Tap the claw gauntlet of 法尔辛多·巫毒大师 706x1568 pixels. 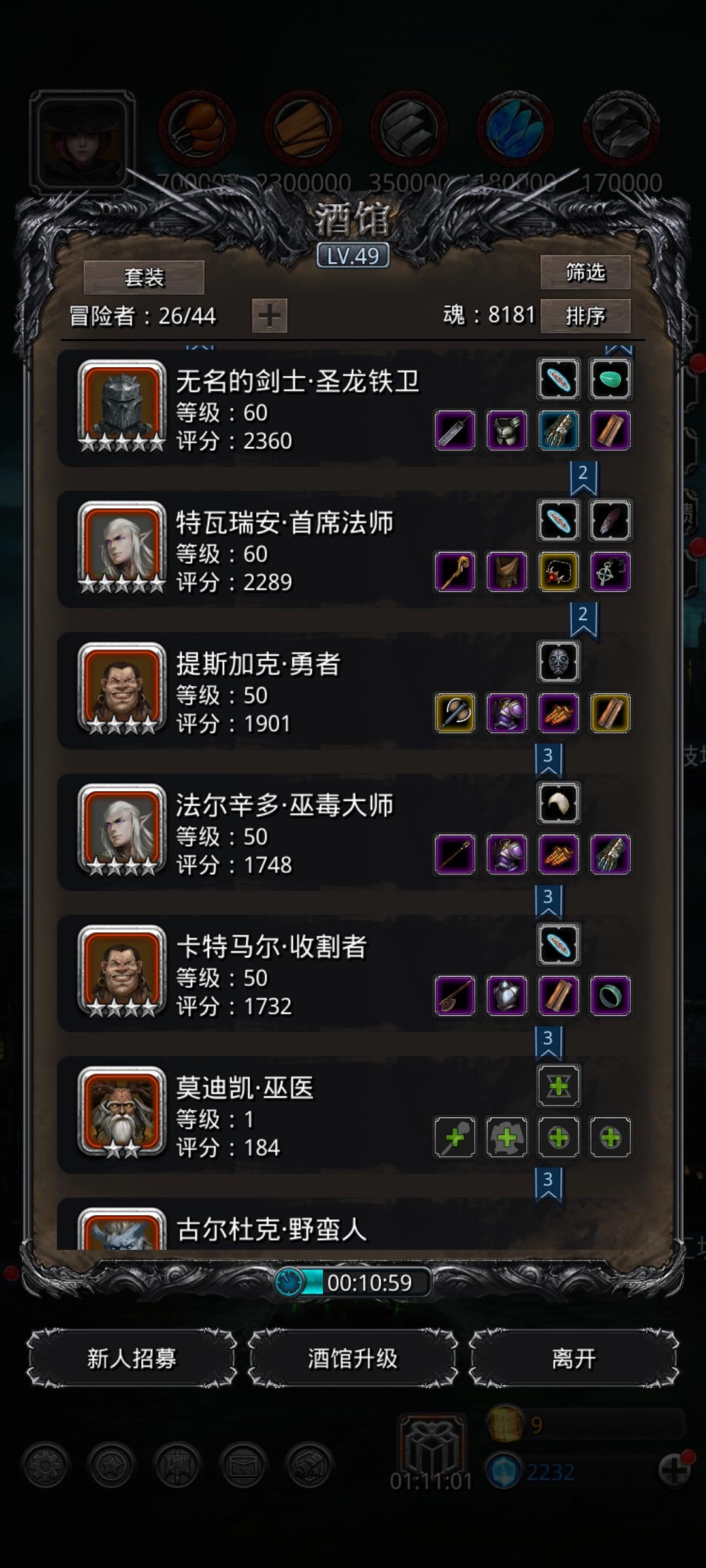click(x=611, y=854)
